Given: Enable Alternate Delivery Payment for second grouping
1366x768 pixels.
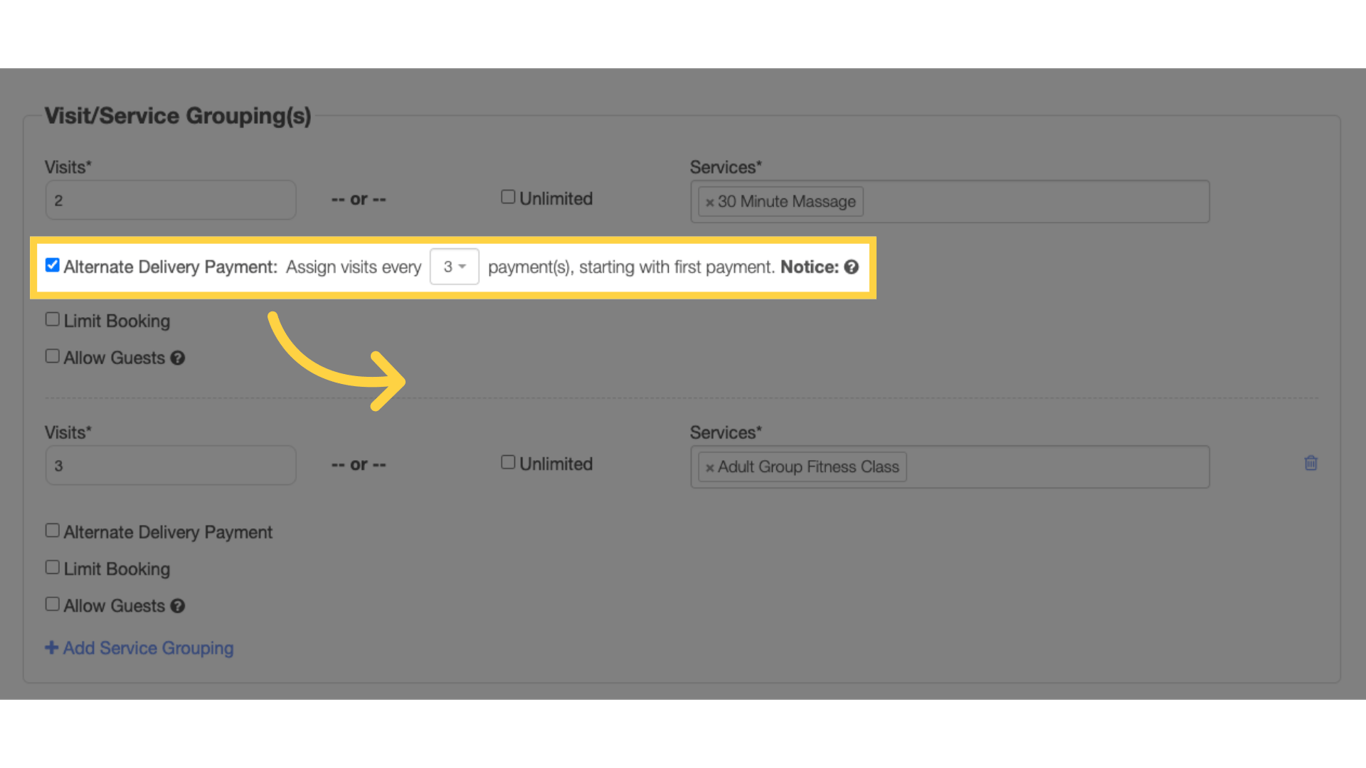Looking at the screenshot, I should coord(52,530).
